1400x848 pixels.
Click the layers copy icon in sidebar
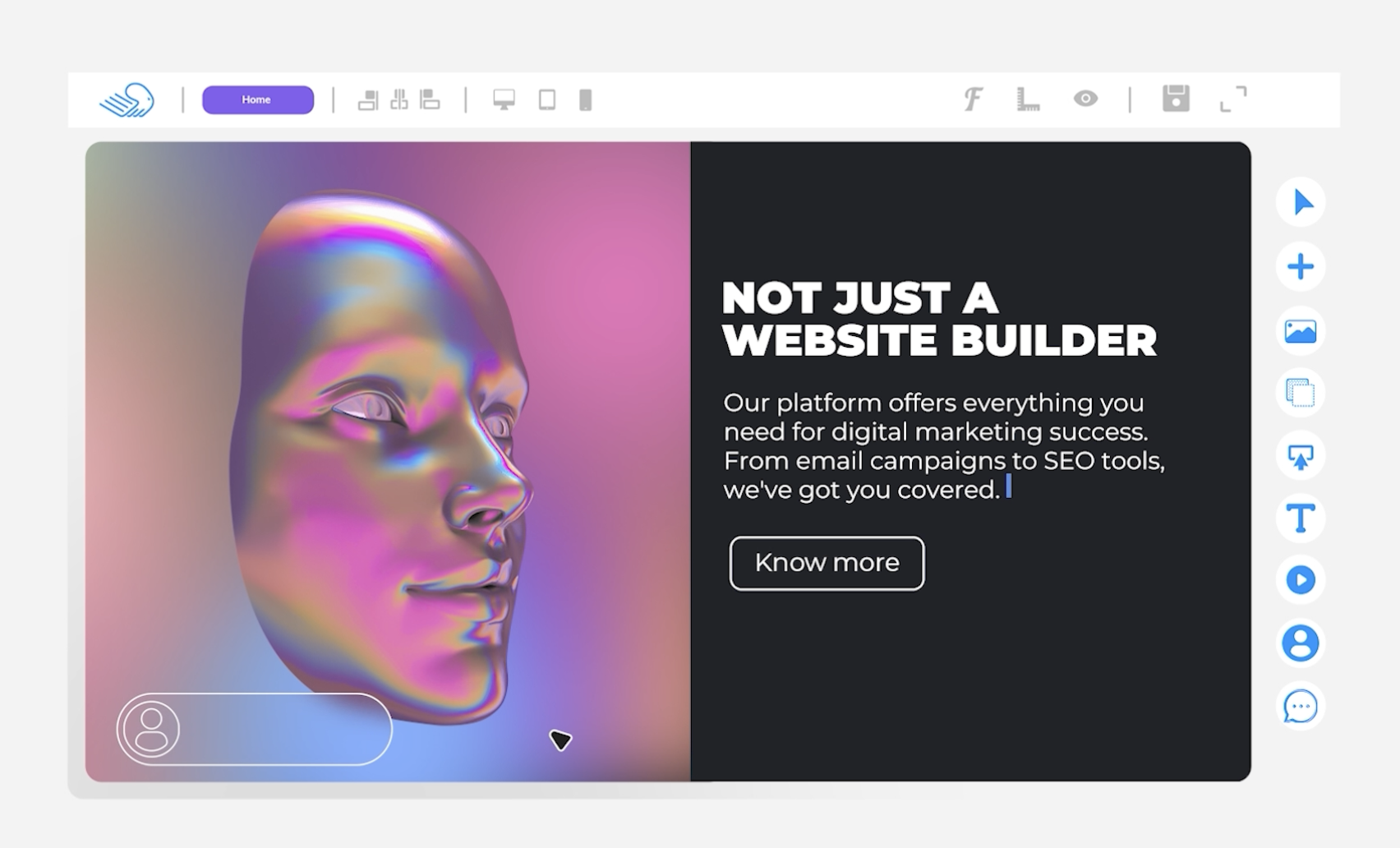(x=1301, y=393)
